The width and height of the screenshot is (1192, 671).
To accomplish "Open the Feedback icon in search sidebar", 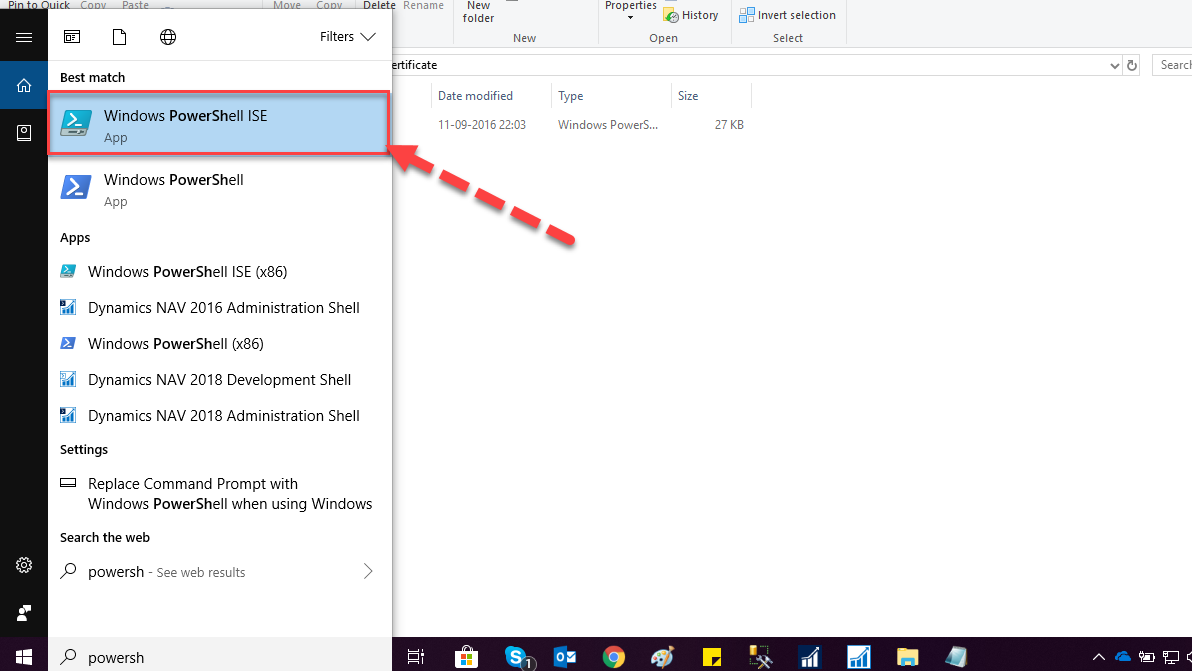I will [x=24, y=613].
